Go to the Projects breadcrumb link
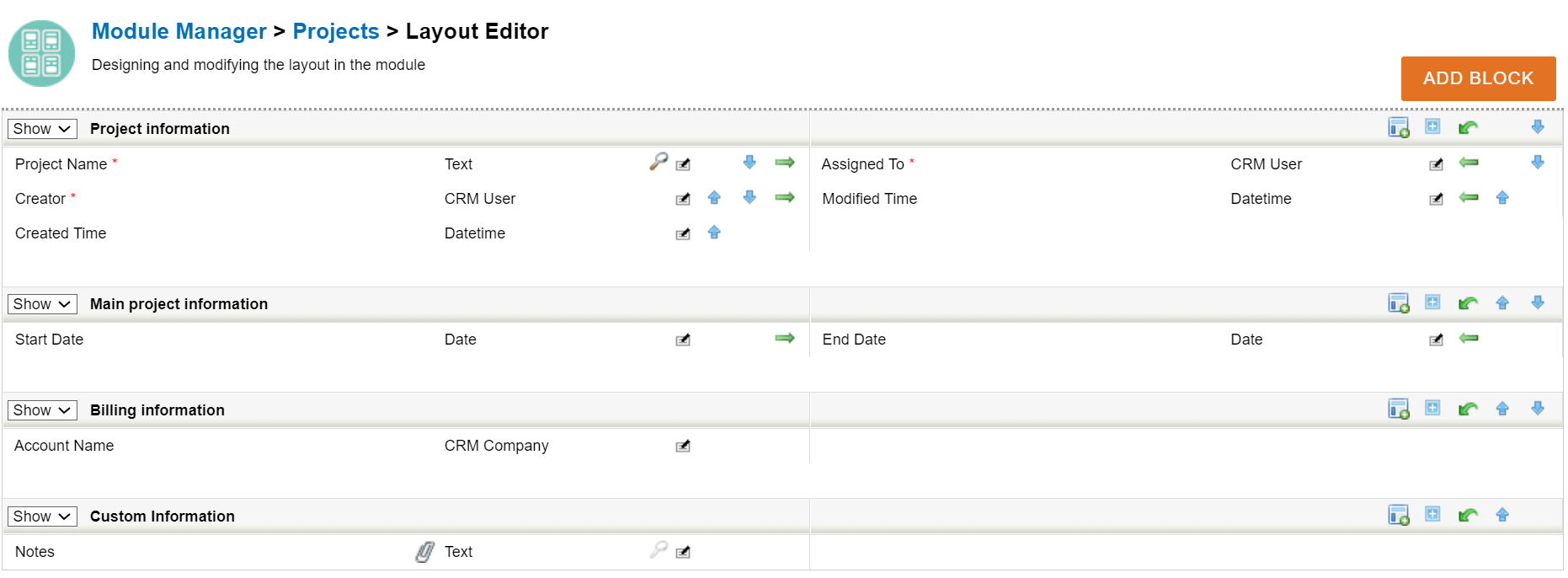Screen dimensions: 1568x578 (336, 31)
